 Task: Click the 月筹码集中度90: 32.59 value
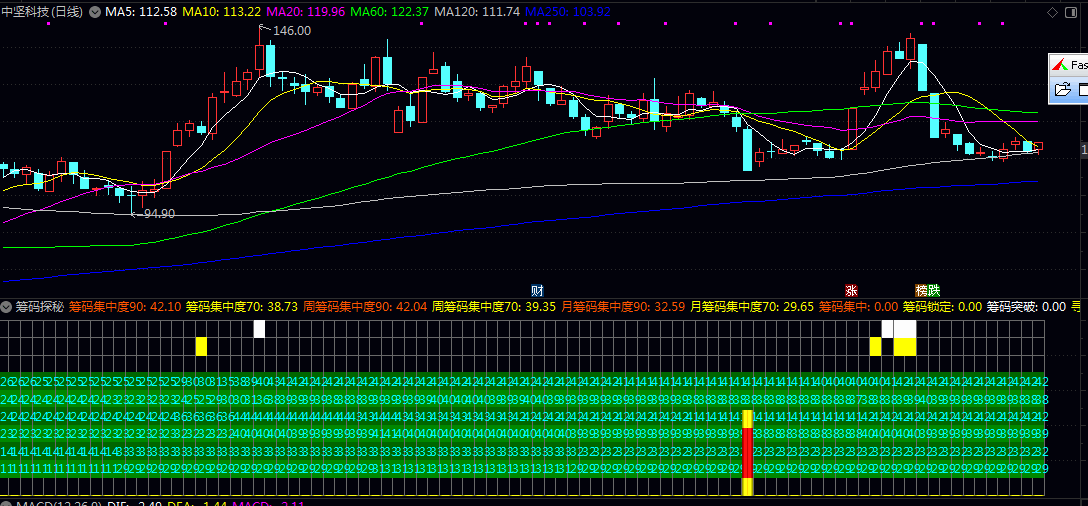click(x=623, y=306)
